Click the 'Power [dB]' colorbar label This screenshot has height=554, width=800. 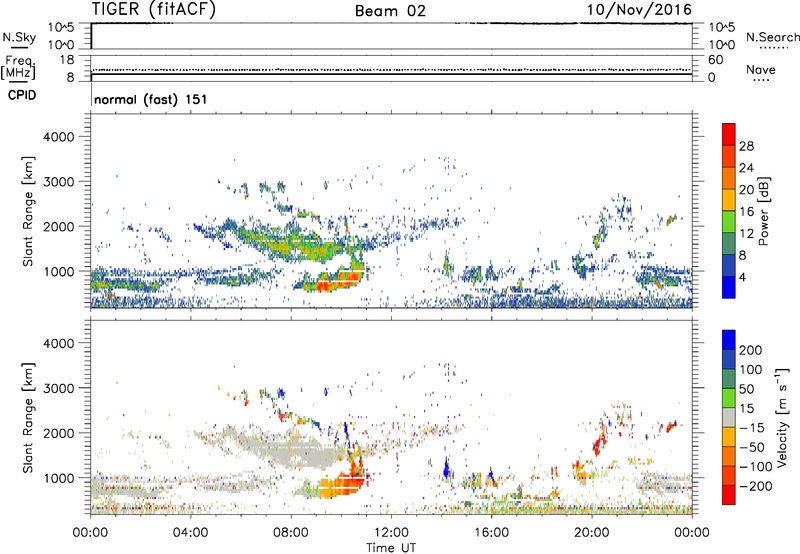[x=763, y=211]
